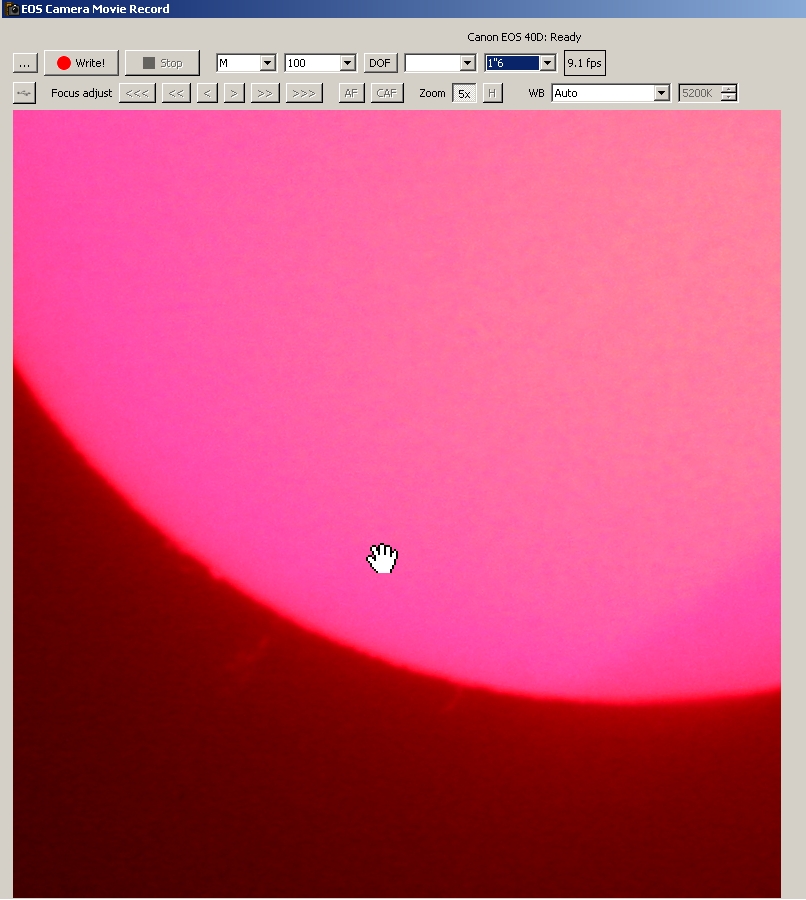Click the 5200K color temperature field

pos(700,93)
